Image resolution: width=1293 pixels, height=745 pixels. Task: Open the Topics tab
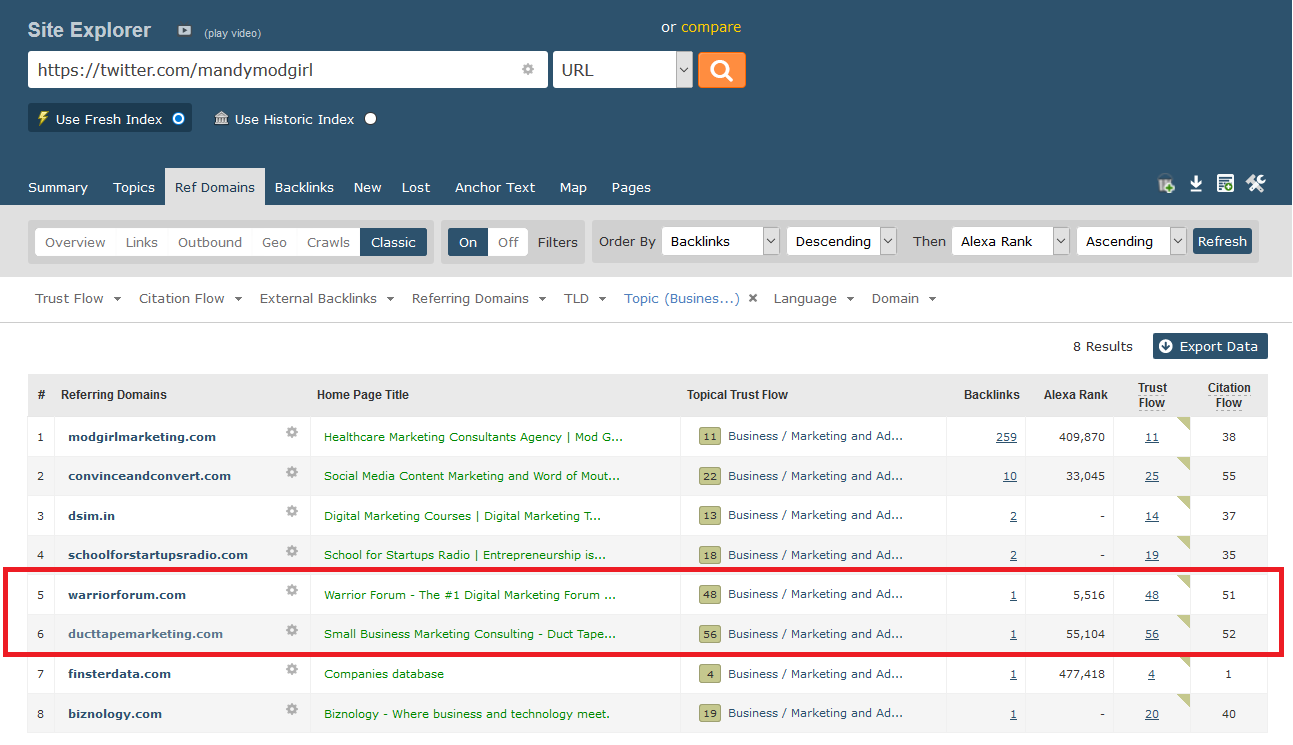click(x=134, y=187)
